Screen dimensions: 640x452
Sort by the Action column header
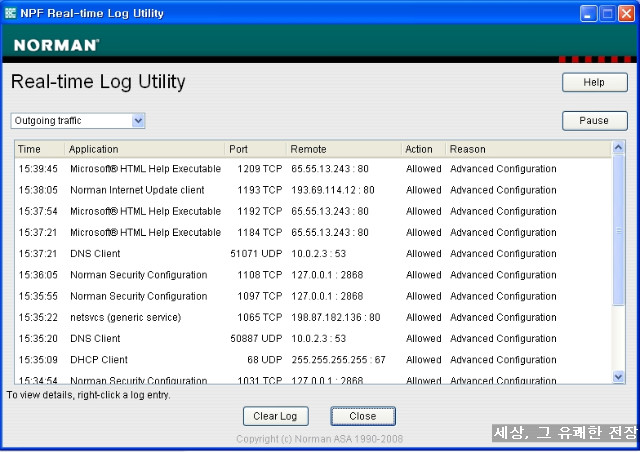(423, 149)
